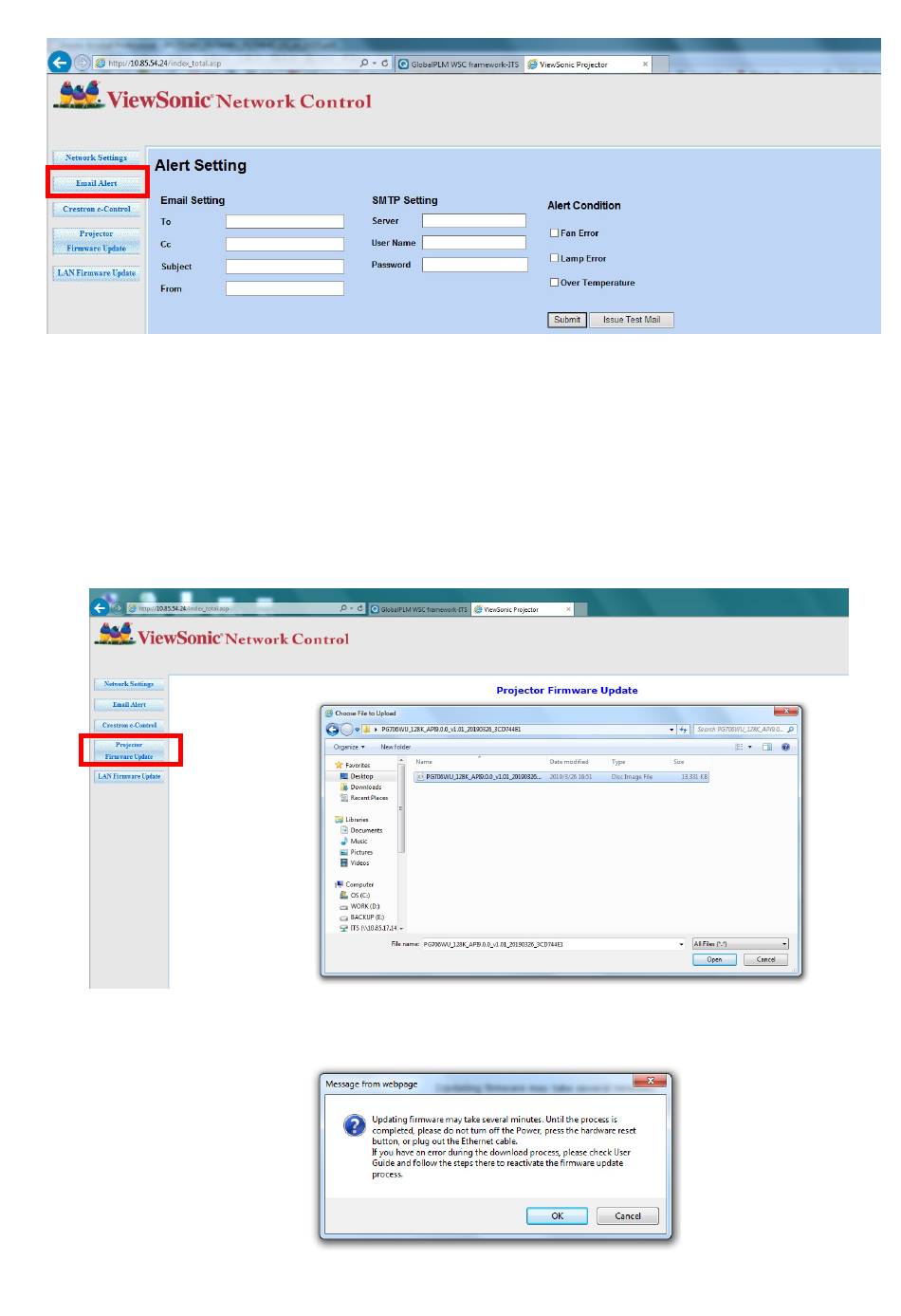Select the Music library
This screenshot has width=901, height=1316.
(354, 842)
